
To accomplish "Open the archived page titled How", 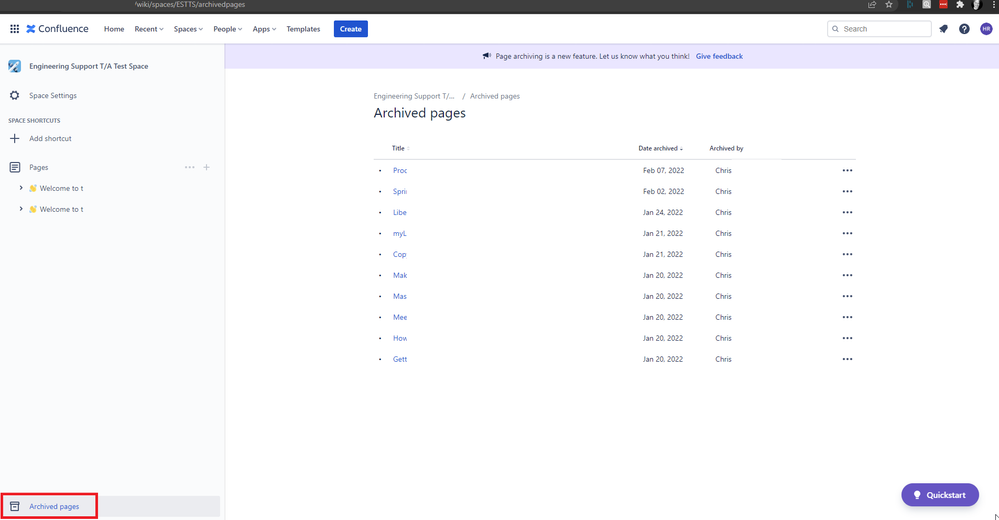I will (400, 338).
